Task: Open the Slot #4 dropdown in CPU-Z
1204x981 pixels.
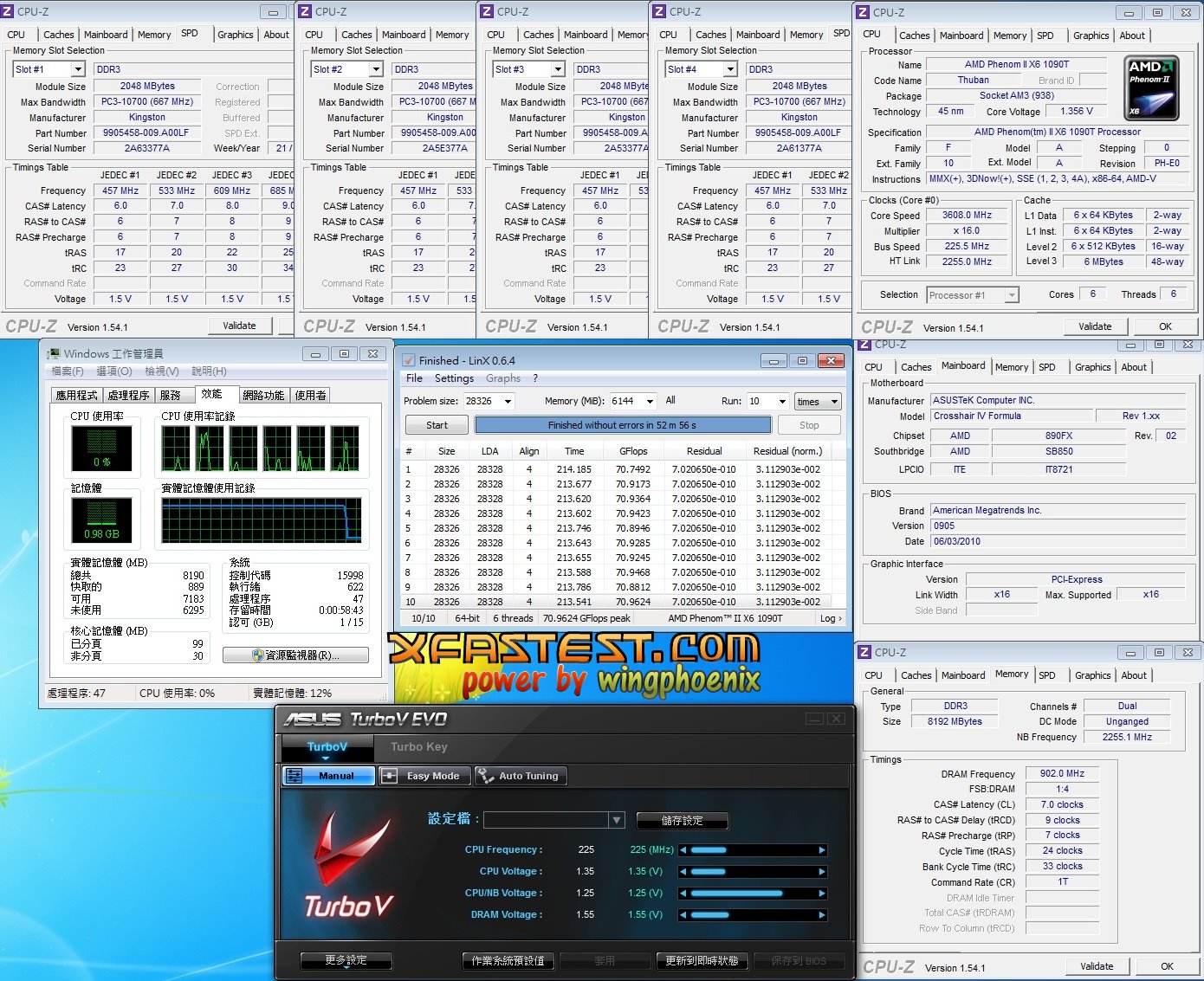Action: click(730, 69)
